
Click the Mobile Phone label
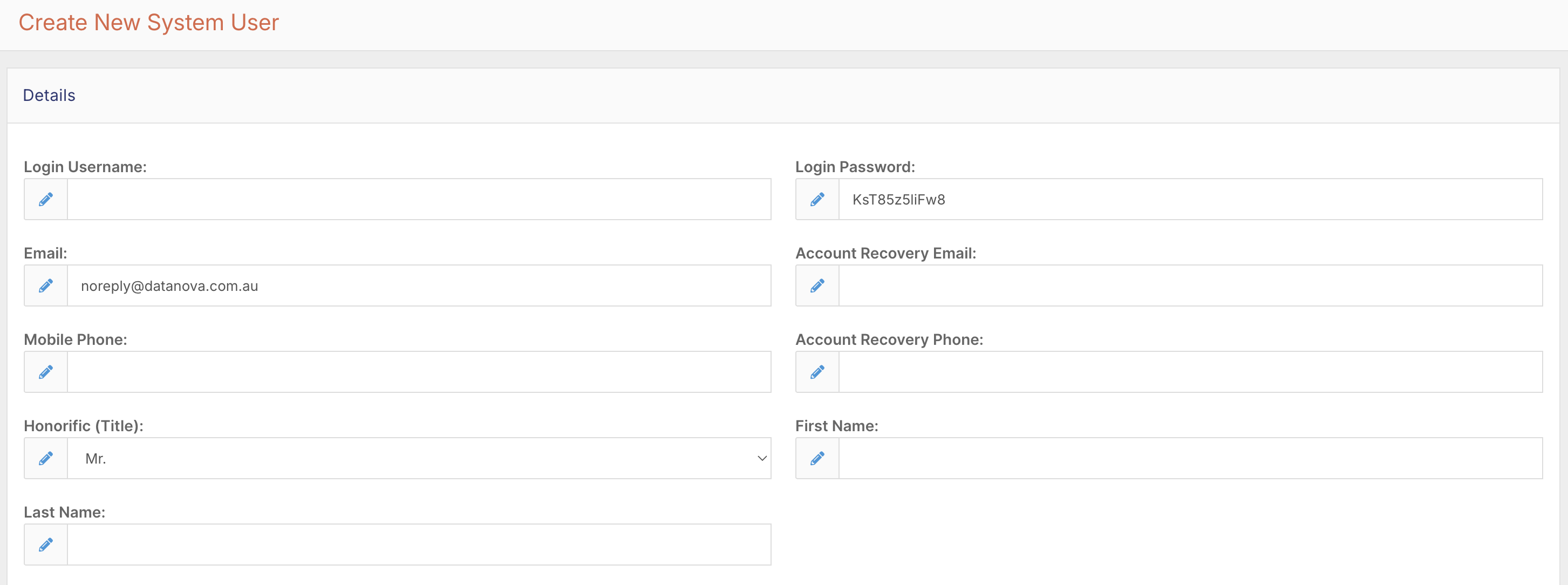click(76, 339)
